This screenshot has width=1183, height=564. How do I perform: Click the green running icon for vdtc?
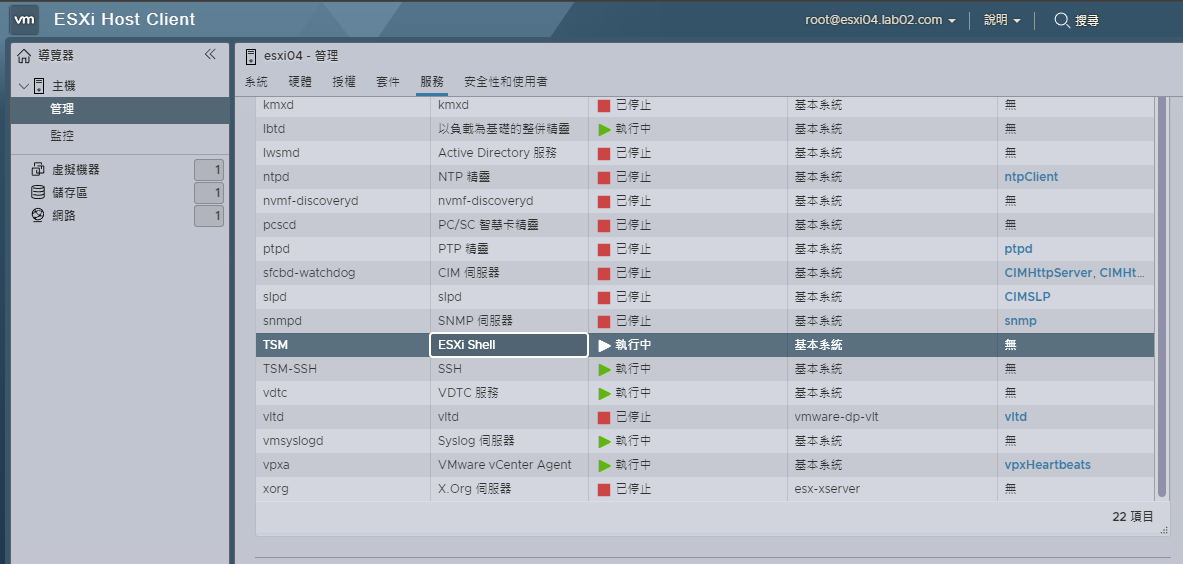(x=604, y=393)
